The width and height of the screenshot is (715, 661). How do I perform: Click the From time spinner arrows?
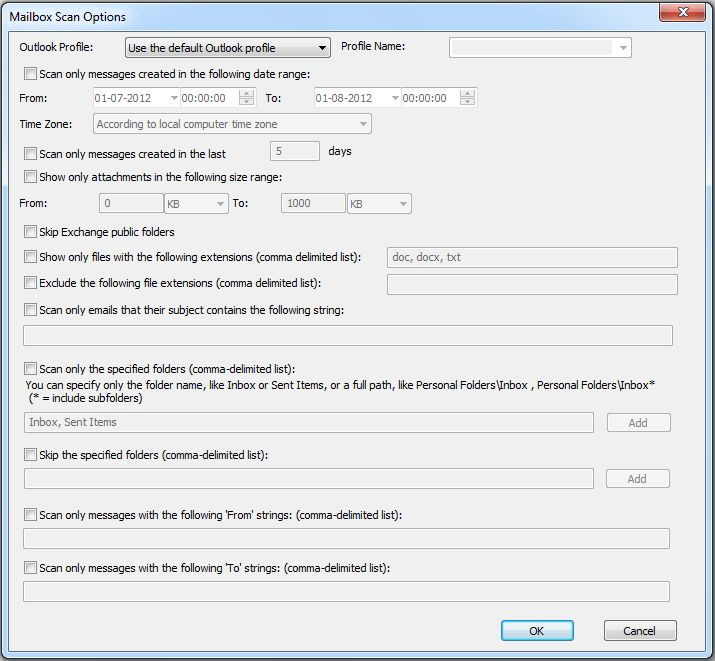coord(246,98)
